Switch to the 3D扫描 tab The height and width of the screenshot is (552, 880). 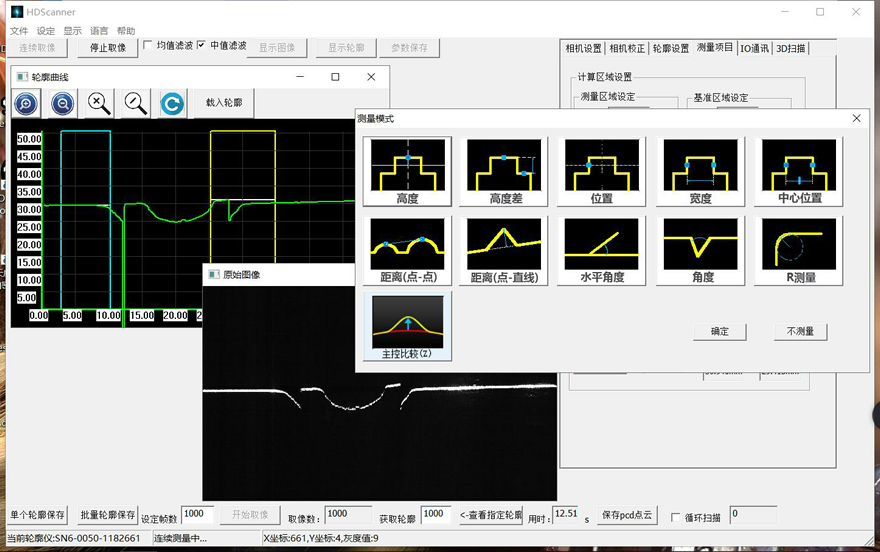pyautogui.click(x=791, y=49)
